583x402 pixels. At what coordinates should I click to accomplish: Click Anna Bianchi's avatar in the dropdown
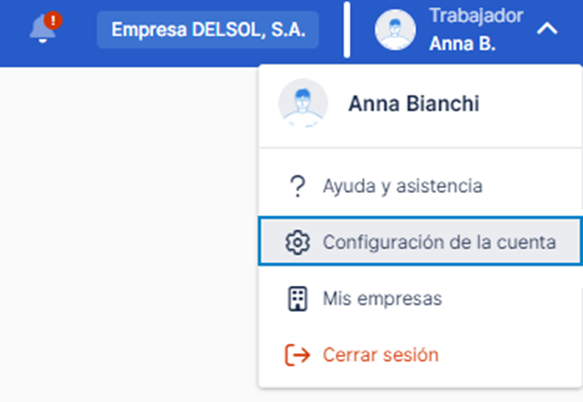coord(303,103)
